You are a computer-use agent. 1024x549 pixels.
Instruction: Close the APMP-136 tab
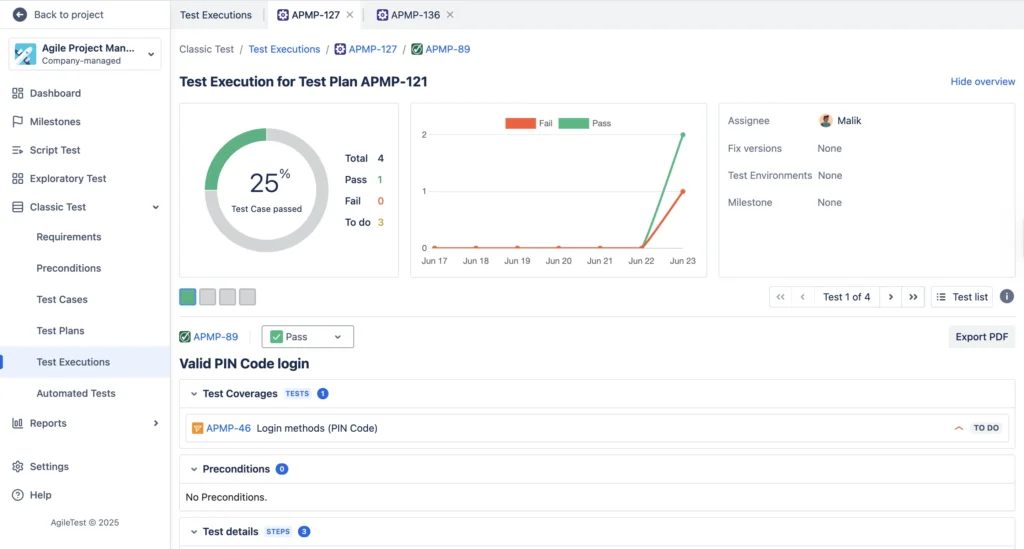pos(450,14)
